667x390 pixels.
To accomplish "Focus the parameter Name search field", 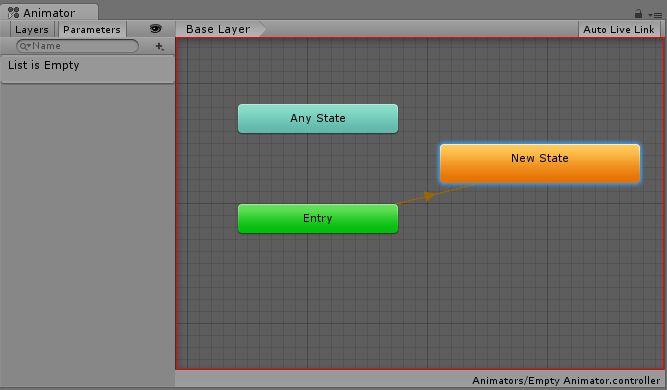I will 77,46.
